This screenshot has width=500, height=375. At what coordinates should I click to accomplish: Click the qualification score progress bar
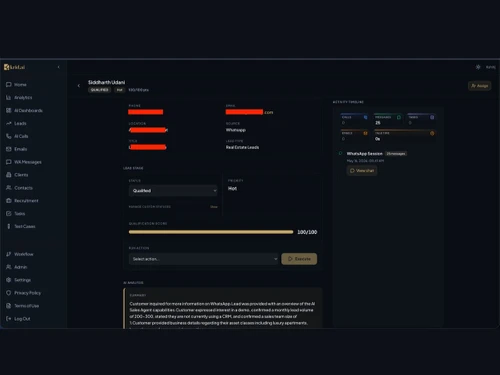pyautogui.click(x=211, y=232)
